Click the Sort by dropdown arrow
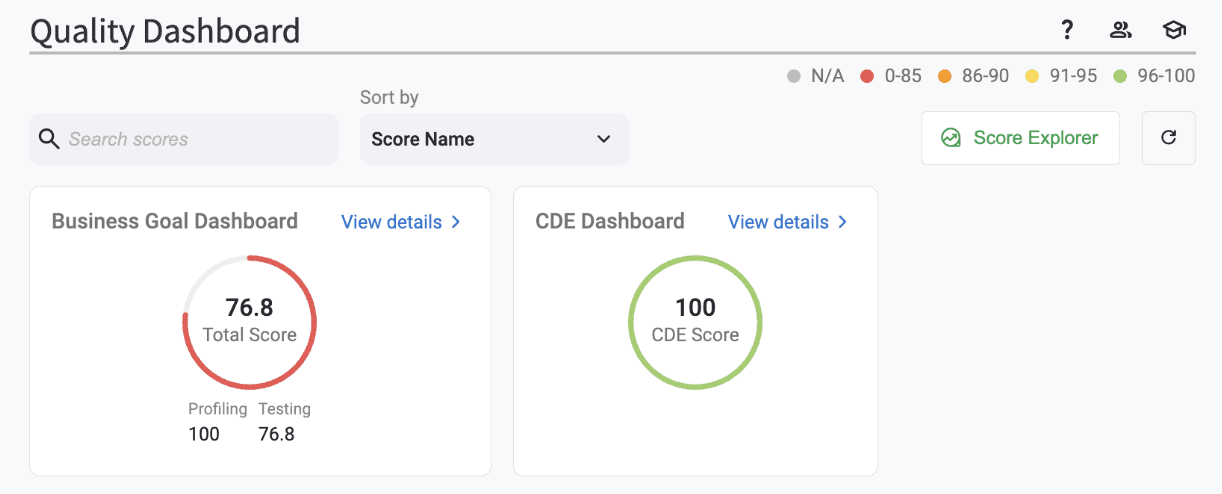This screenshot has height=494, width=1222. (603, 139)
